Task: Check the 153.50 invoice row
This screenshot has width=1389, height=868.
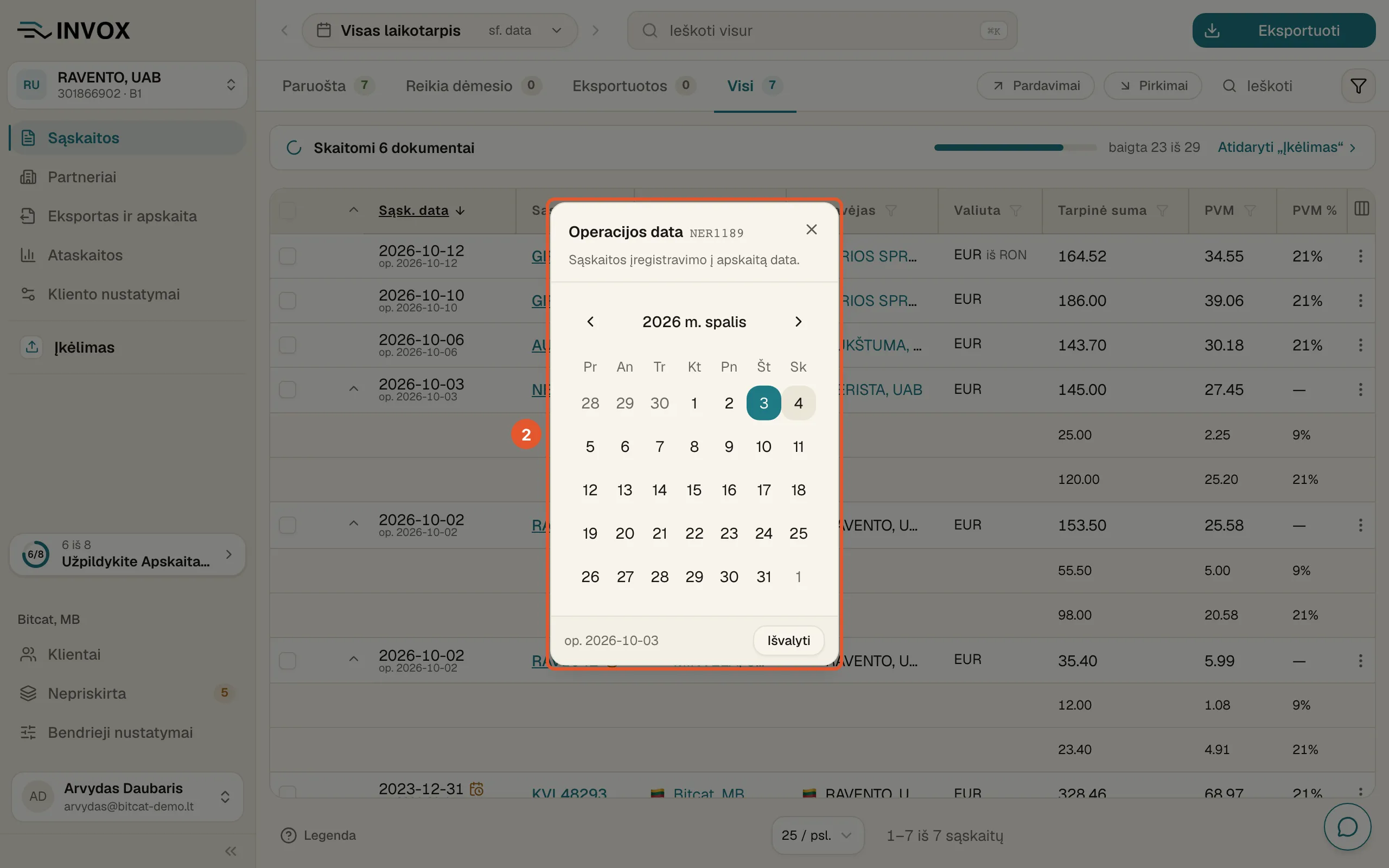Action: tap(288, 525)
